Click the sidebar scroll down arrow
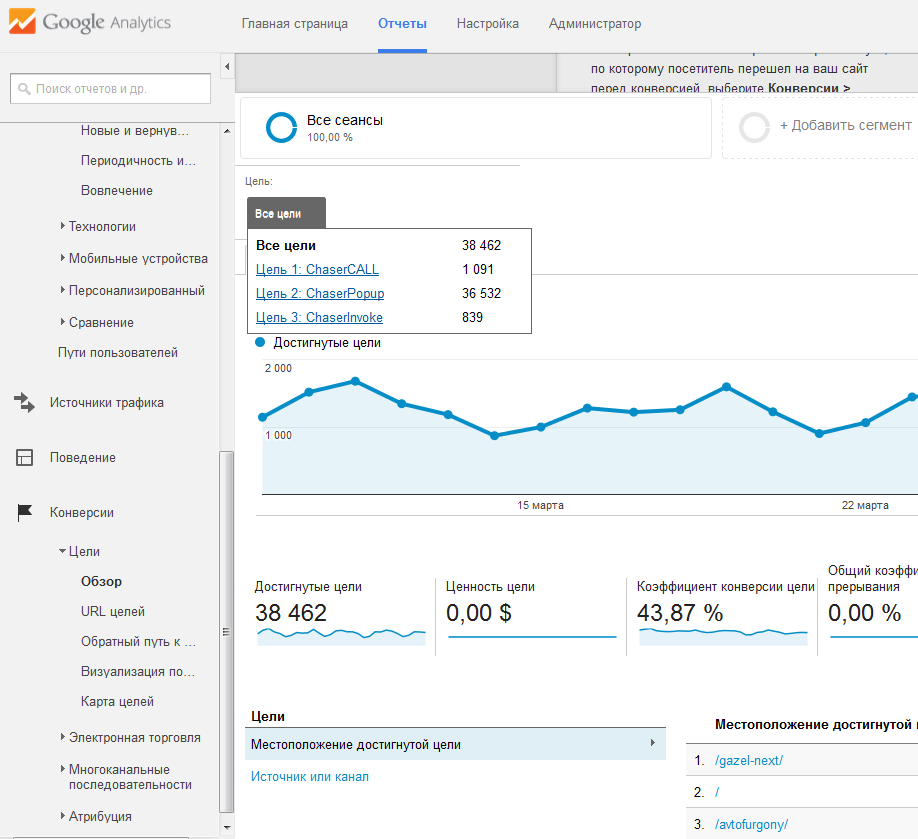The height and width of the screenshot is (839, 918). (x=227, y=827)
